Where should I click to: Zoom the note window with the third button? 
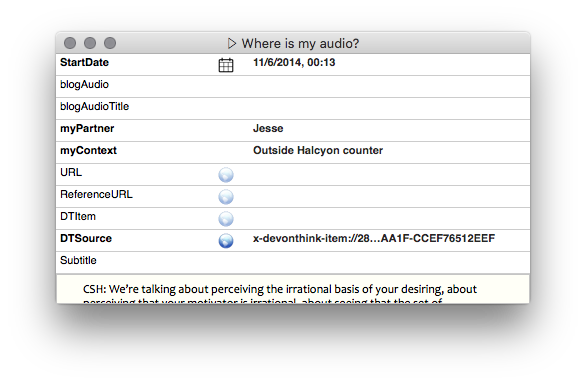click(110, 43)
